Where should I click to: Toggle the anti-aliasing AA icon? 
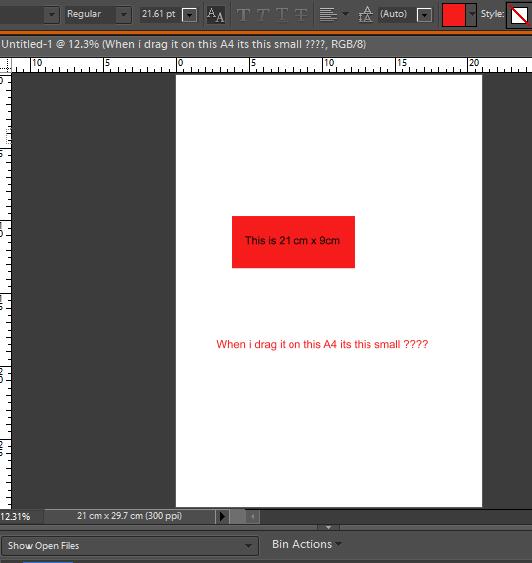tap(216, 15)
